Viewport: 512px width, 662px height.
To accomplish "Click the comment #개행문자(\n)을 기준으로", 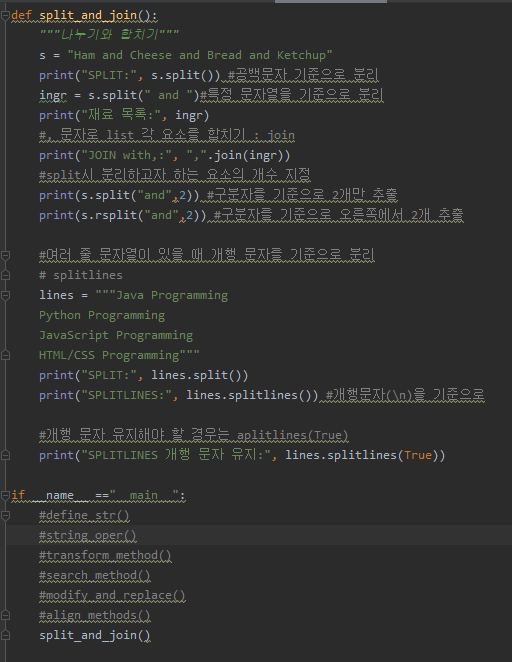I will (x=405, y=395).
